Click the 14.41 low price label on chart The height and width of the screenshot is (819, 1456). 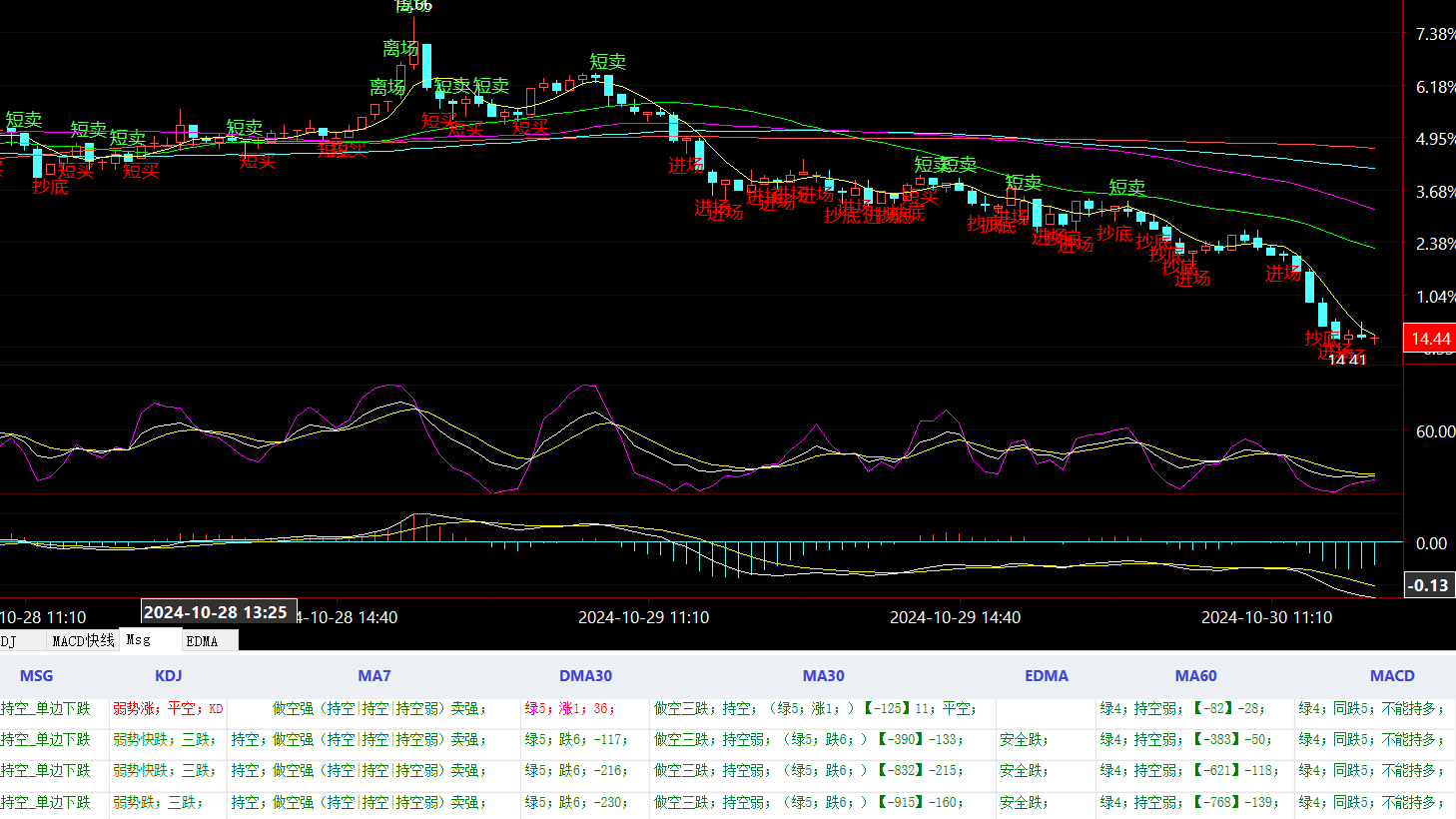pyautogui.click(x=1347, y=360)
